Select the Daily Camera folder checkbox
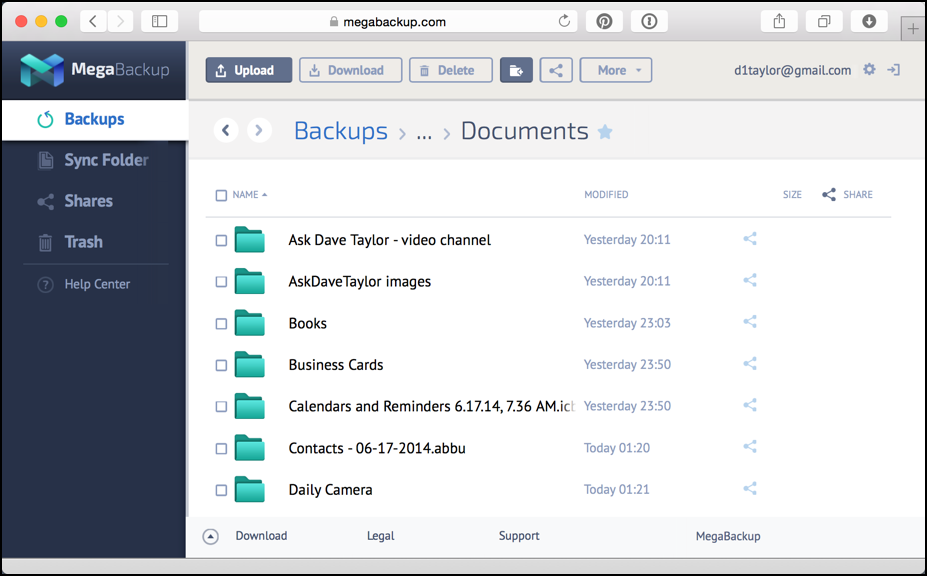 point(221,489)
